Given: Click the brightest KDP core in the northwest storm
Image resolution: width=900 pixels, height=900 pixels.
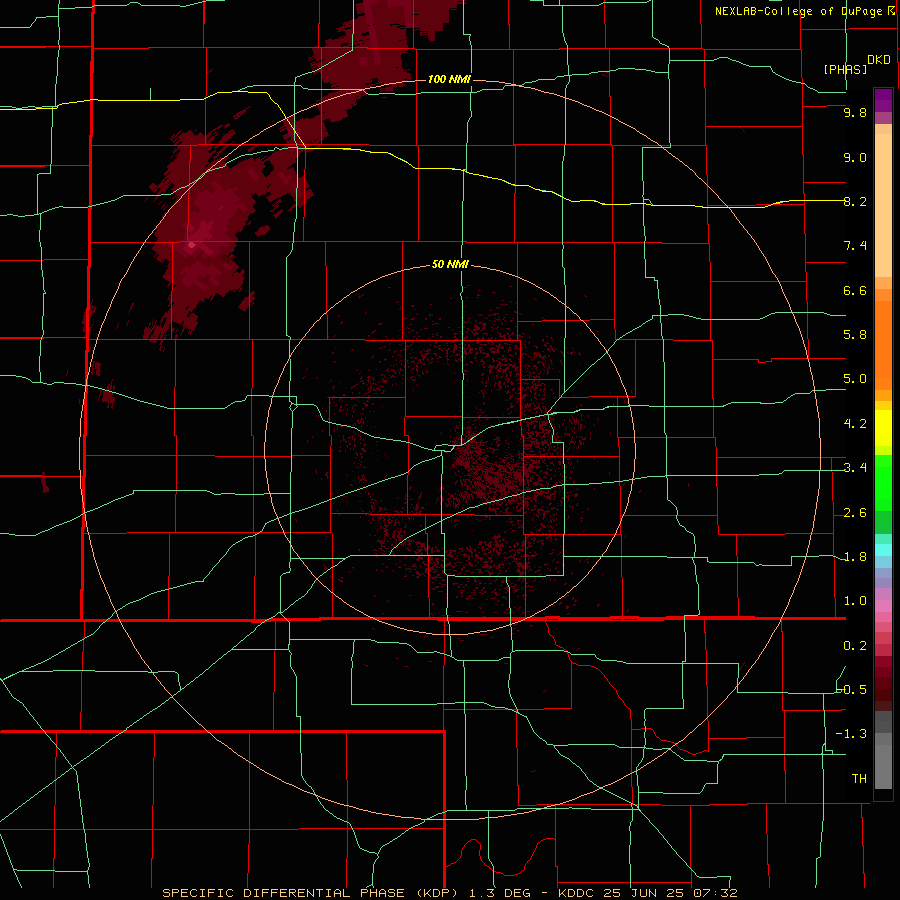Looking at the screenshot, I should tap(192, 245).
